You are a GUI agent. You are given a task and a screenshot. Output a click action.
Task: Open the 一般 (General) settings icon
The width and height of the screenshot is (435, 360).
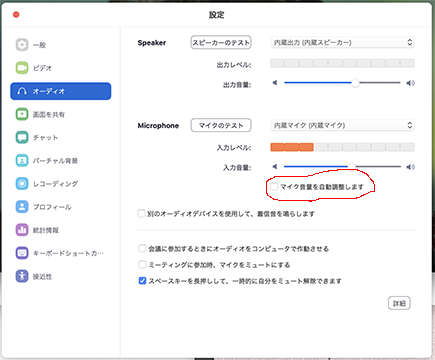22,45
